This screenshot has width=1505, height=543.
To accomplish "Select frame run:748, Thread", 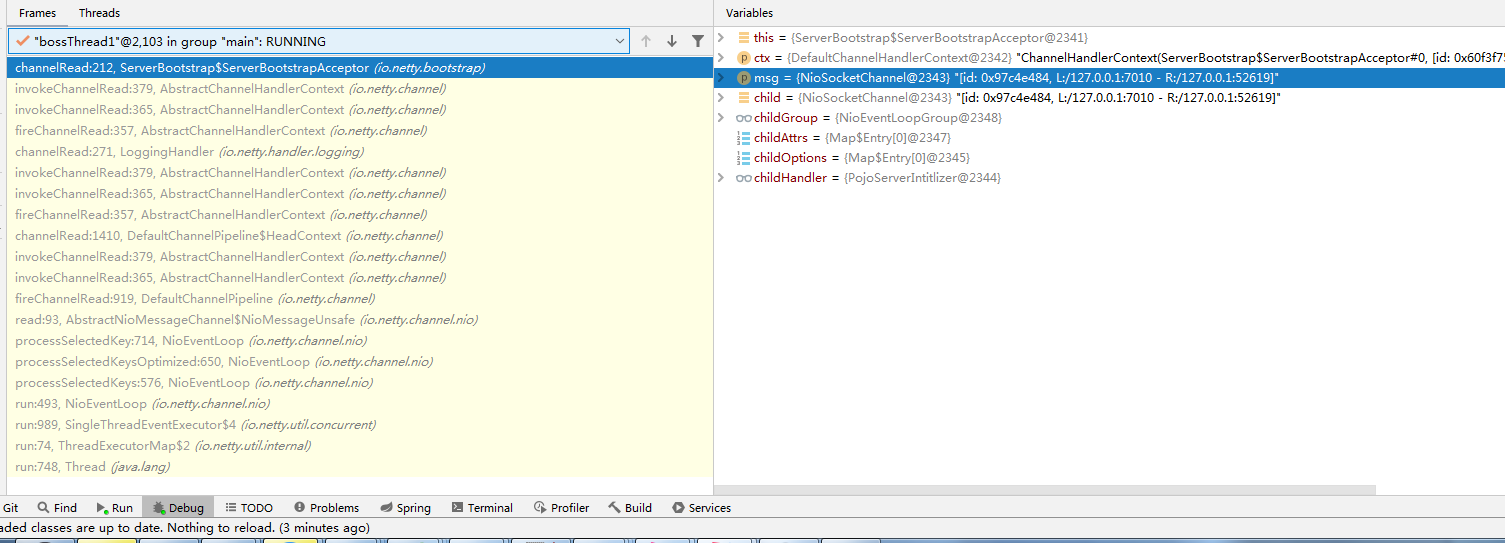I will click(360, 467).
